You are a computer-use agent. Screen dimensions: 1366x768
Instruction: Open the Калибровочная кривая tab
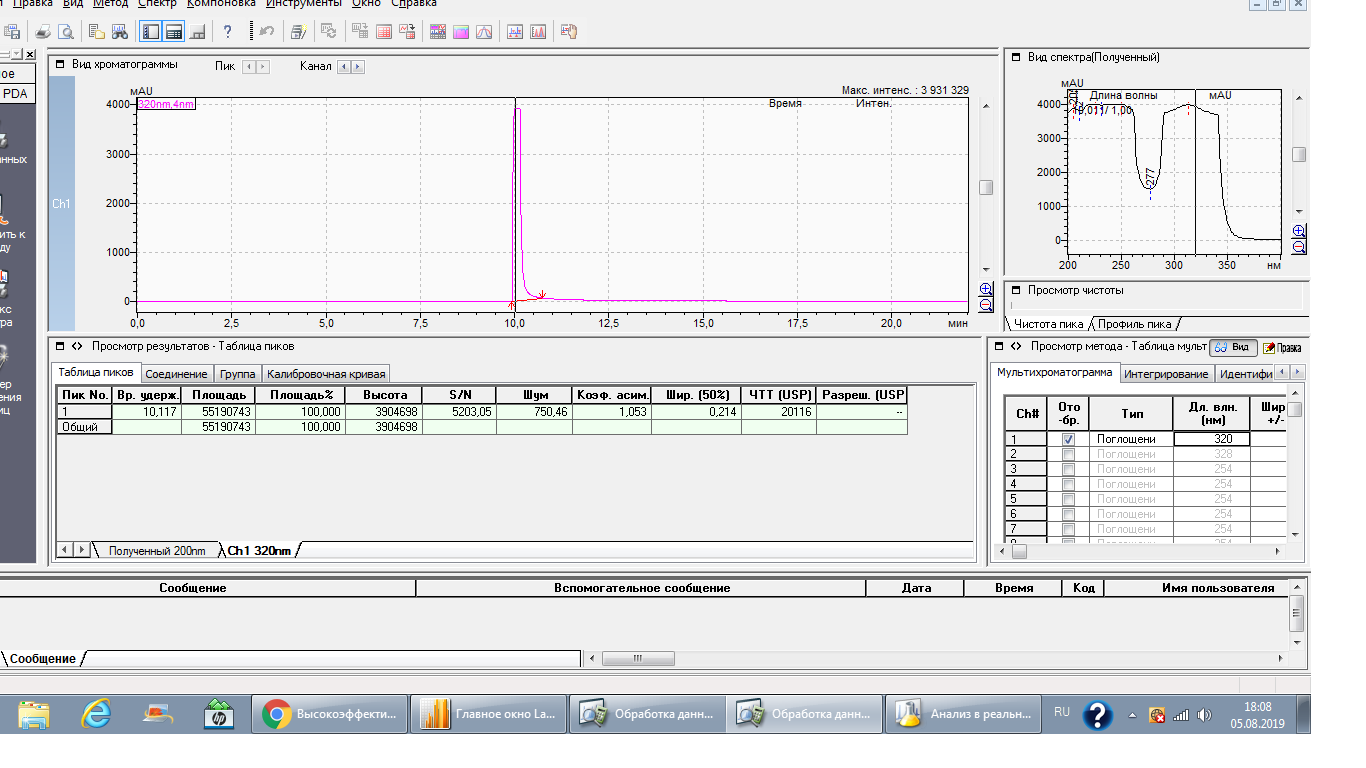pyautogui.click(x=325, y=374)
